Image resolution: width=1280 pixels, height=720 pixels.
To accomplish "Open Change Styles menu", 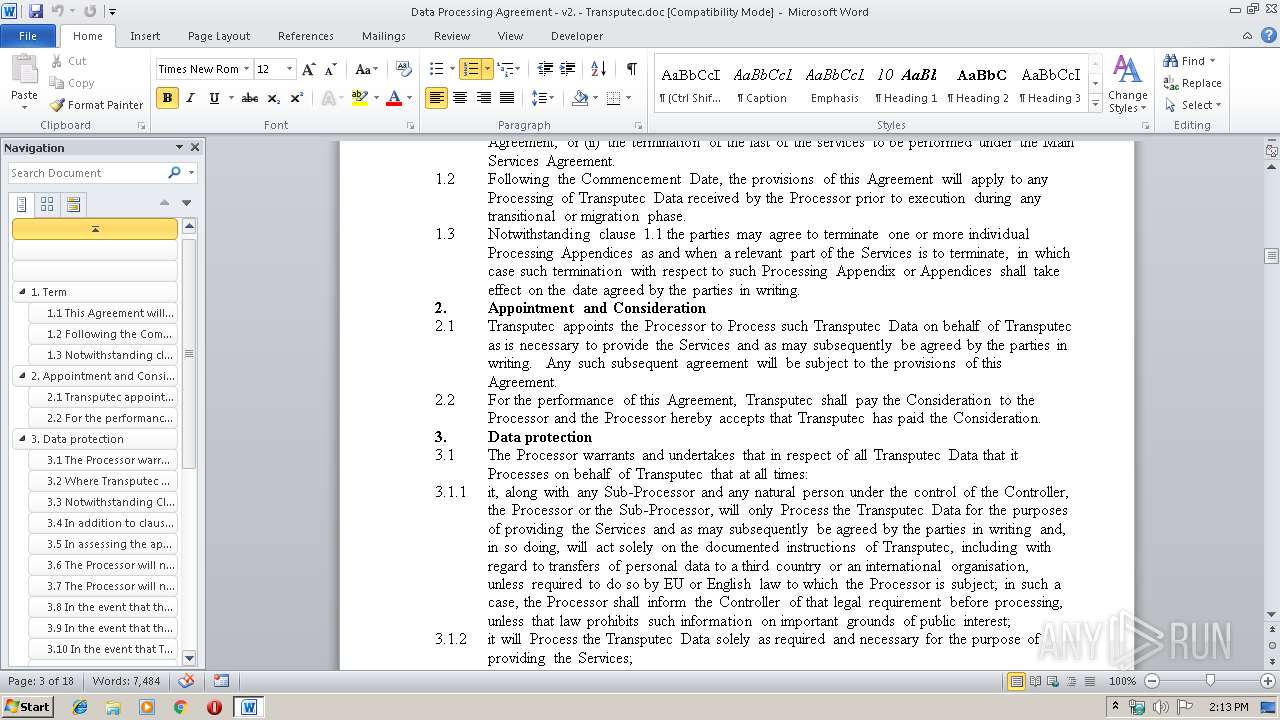I will pyautogui.click(x=1127, y=84).
